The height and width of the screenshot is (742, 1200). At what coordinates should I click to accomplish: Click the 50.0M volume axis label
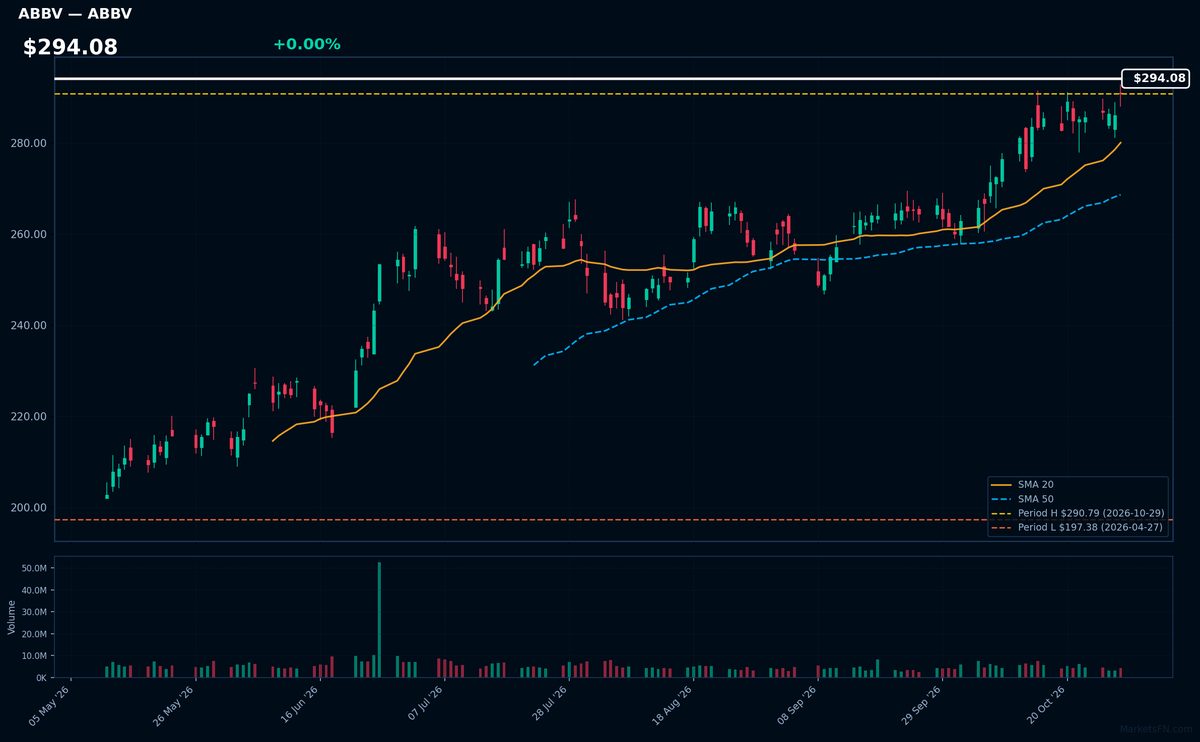(34, 568)
